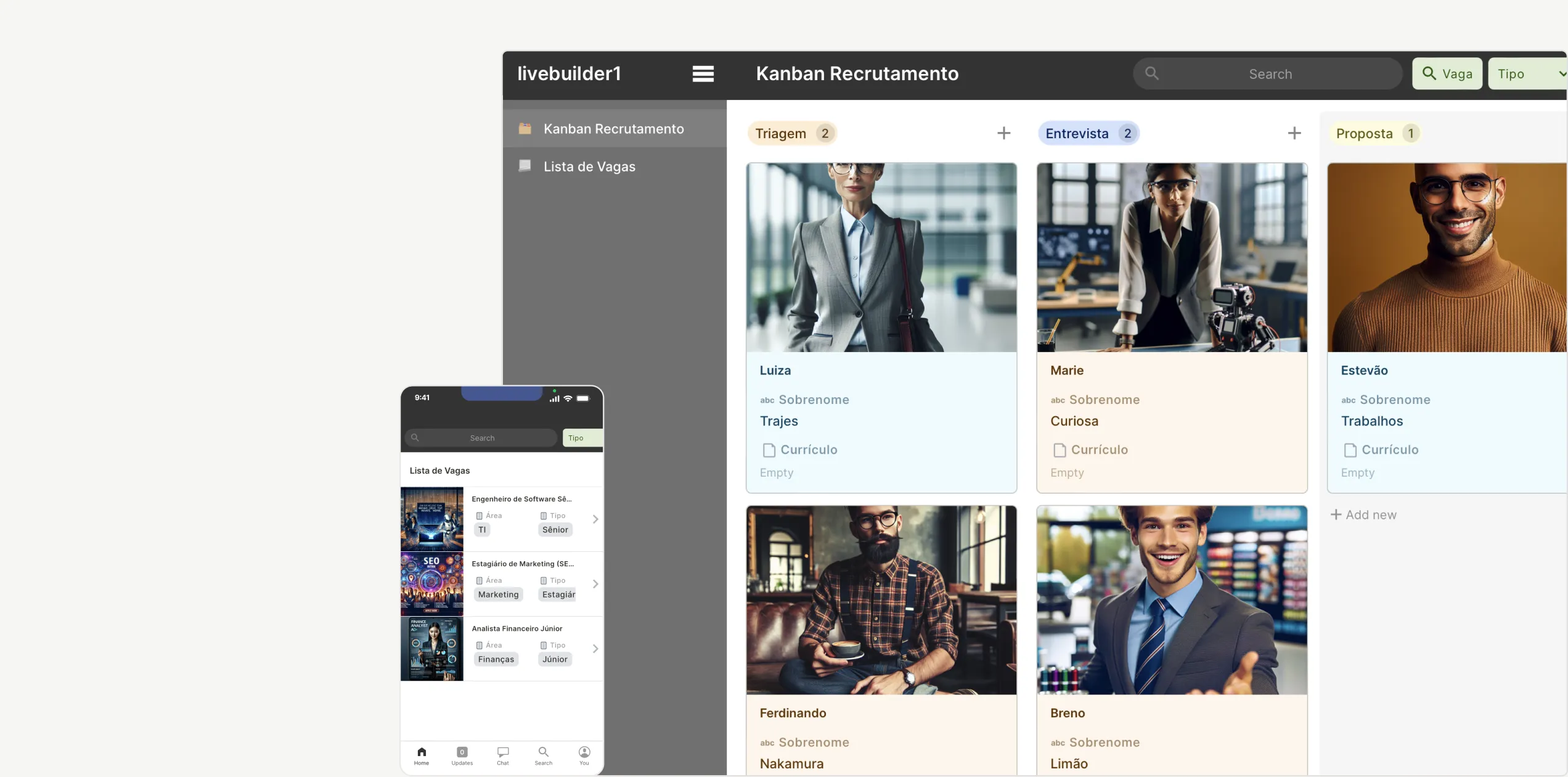The height and width of the screenshot is (777, 1568).
Task: Open the Tipo dropdown in the Kanban header
Action: point(1527,74)
